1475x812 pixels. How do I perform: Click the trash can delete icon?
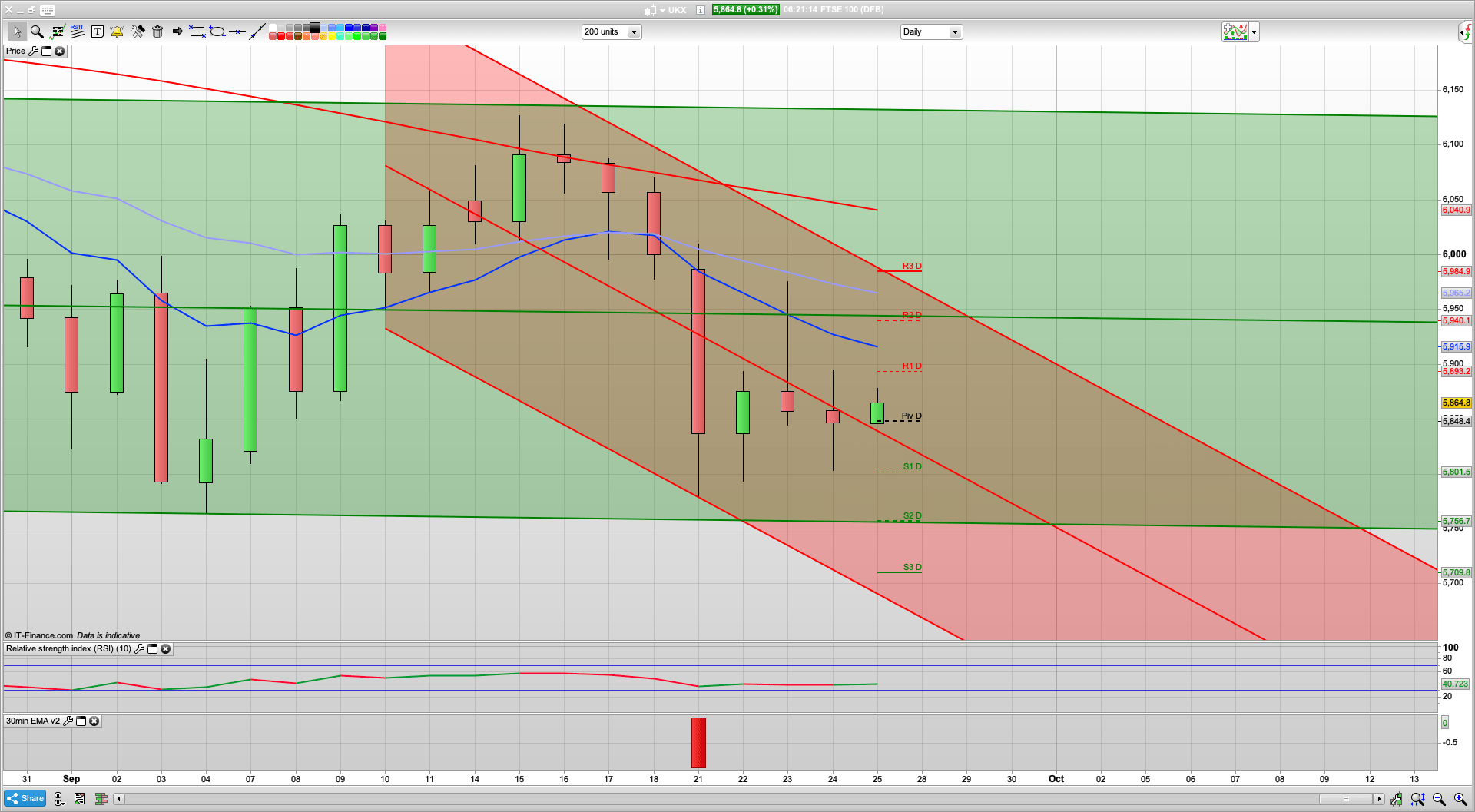tap(157, 31)
